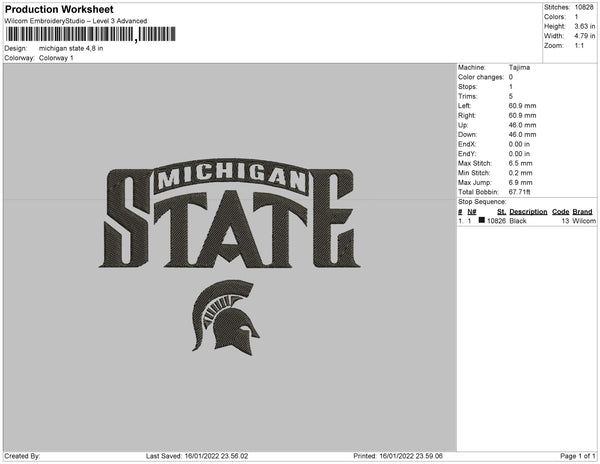Click the Machine value 'Tajima'

pyautogui.click(x=519, y=68)
